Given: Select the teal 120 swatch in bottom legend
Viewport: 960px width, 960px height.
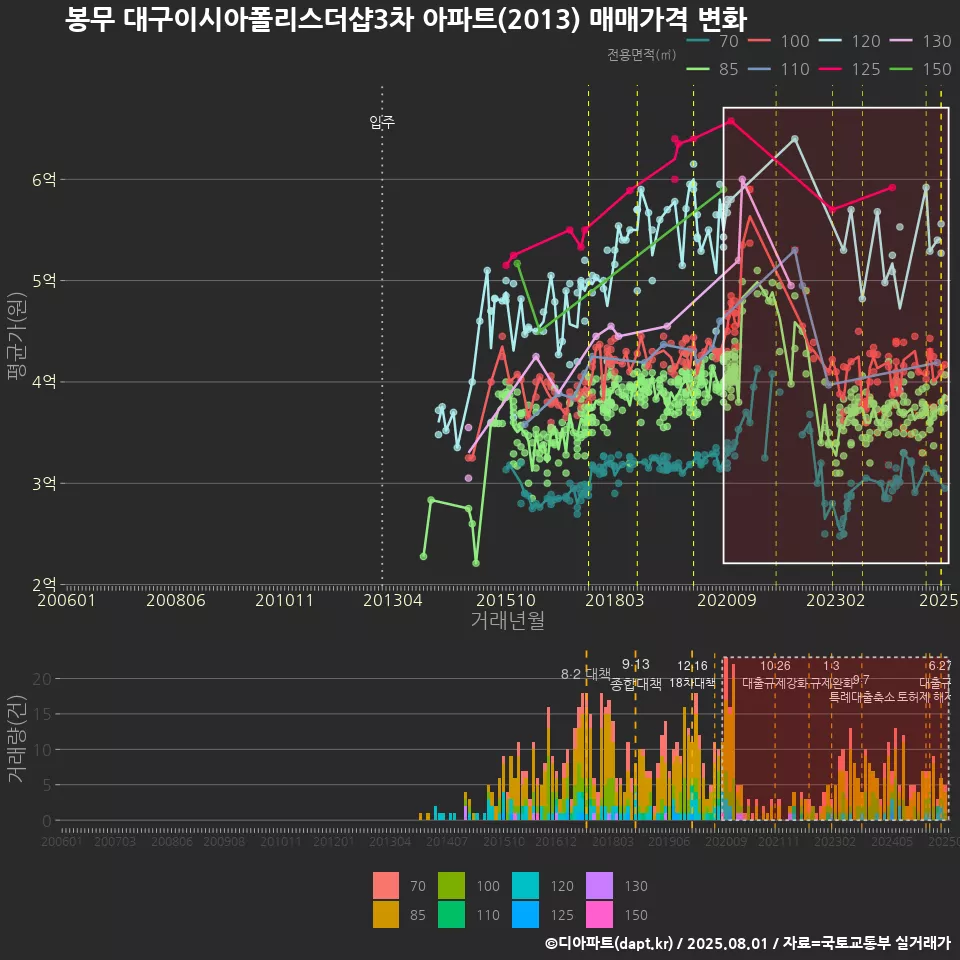Looking at the screenshot, I should (525, 885).
